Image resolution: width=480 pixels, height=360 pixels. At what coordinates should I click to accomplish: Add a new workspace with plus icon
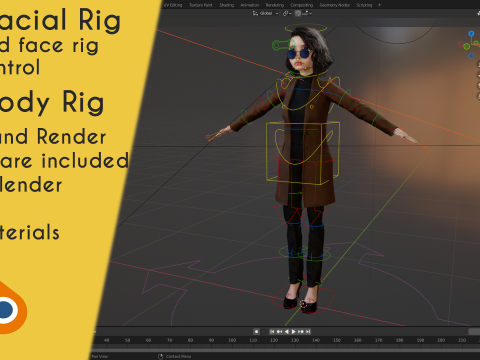pos(379,5)
